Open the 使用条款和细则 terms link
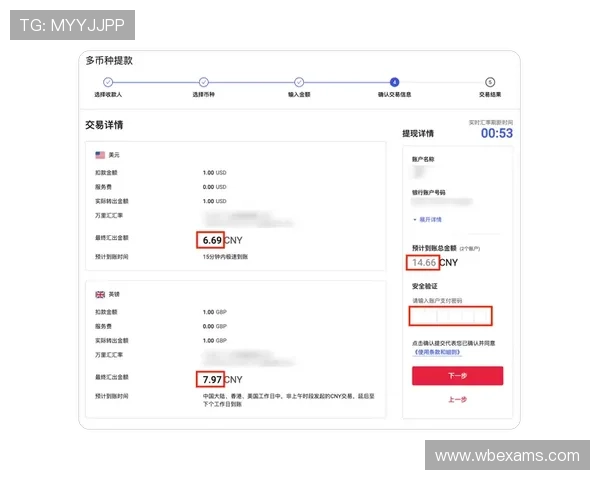This screenshot has width=600, height=480. coord(437,352)
